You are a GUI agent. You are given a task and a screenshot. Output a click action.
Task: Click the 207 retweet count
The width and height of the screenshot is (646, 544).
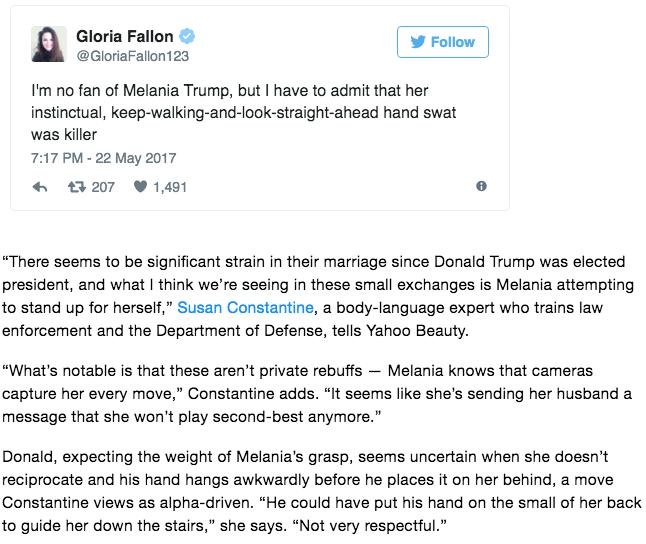coord(103,187)
